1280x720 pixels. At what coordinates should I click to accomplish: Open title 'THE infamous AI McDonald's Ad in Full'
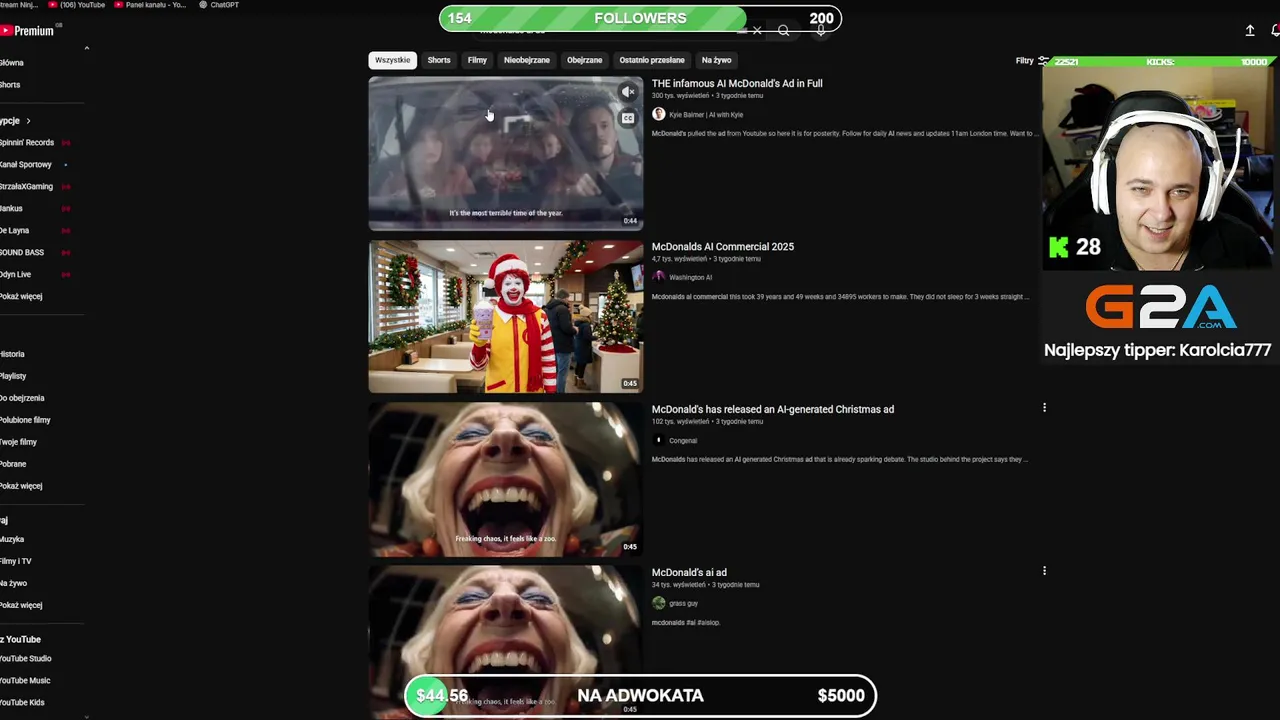[737, 84]
